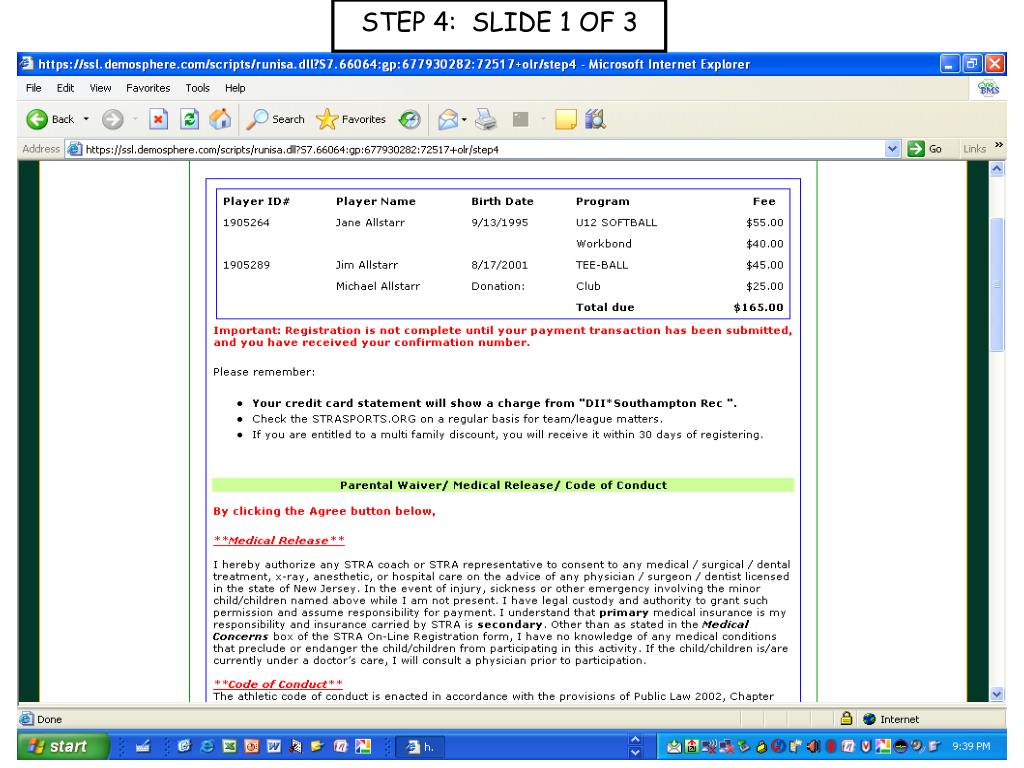Viewport: 1024px width, 768px height.
Task: Print the page with printer icon
Action: point(486,120)
